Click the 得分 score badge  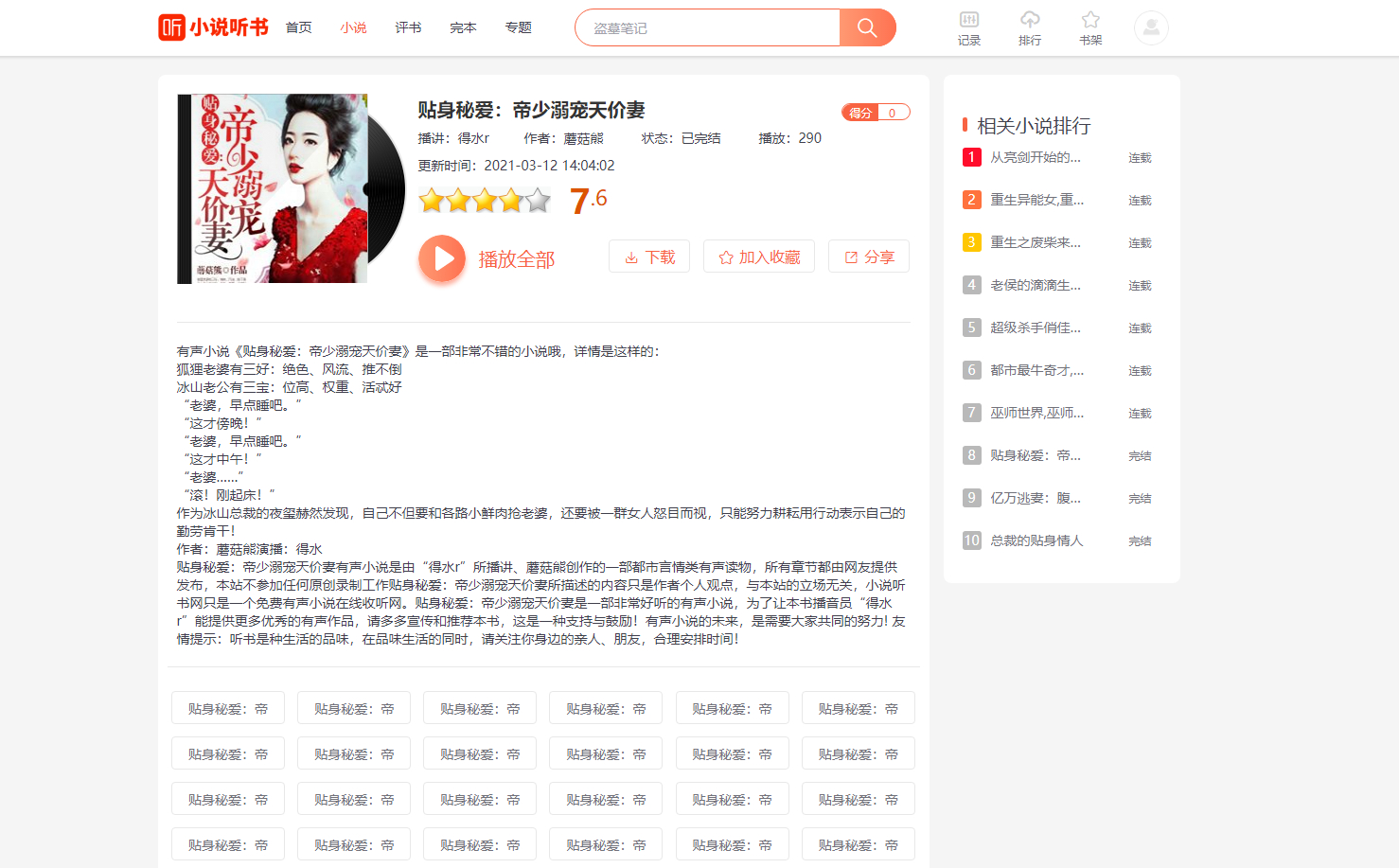[876, 113]
